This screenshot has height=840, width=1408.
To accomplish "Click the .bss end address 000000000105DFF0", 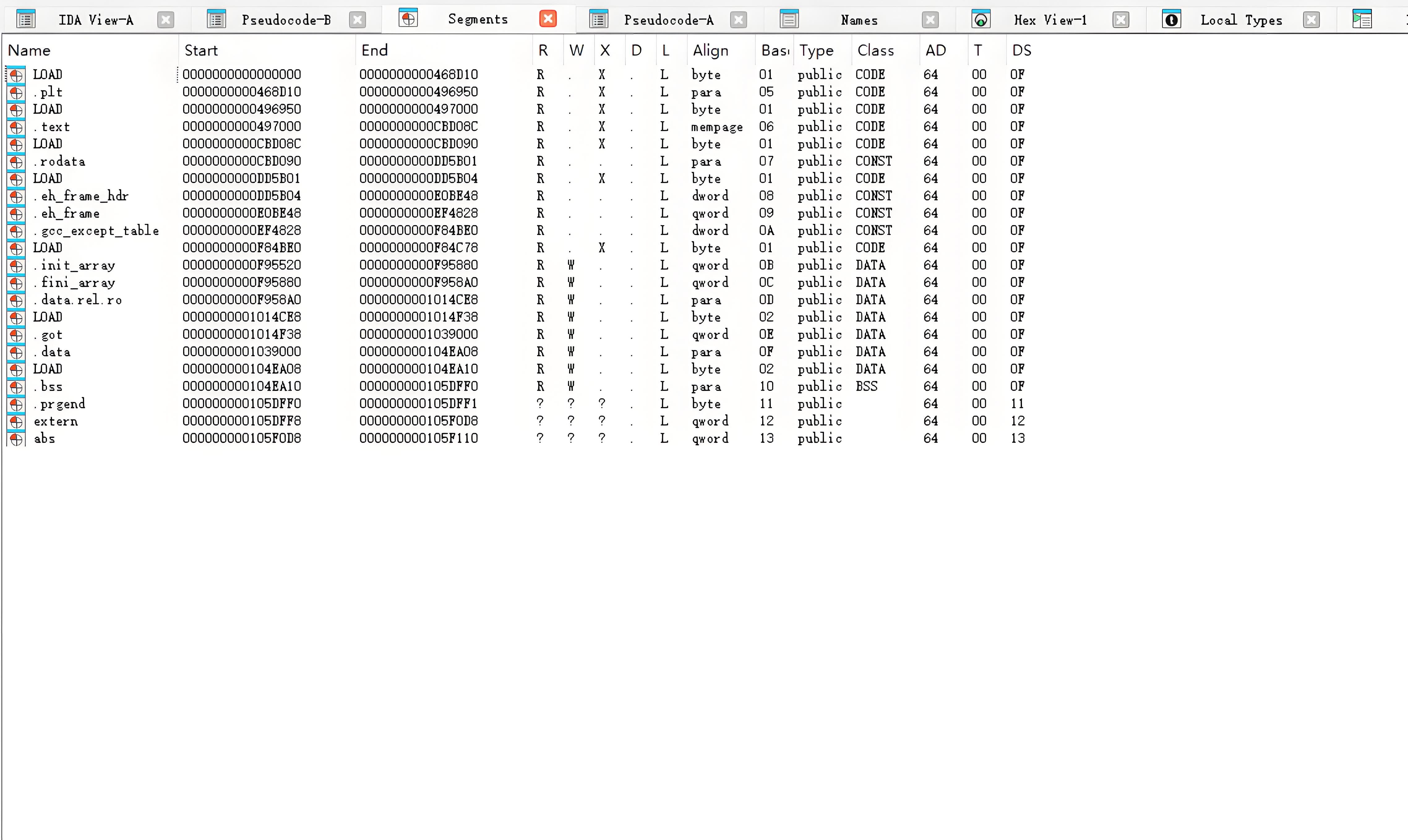I will click(x=419, y=387).
